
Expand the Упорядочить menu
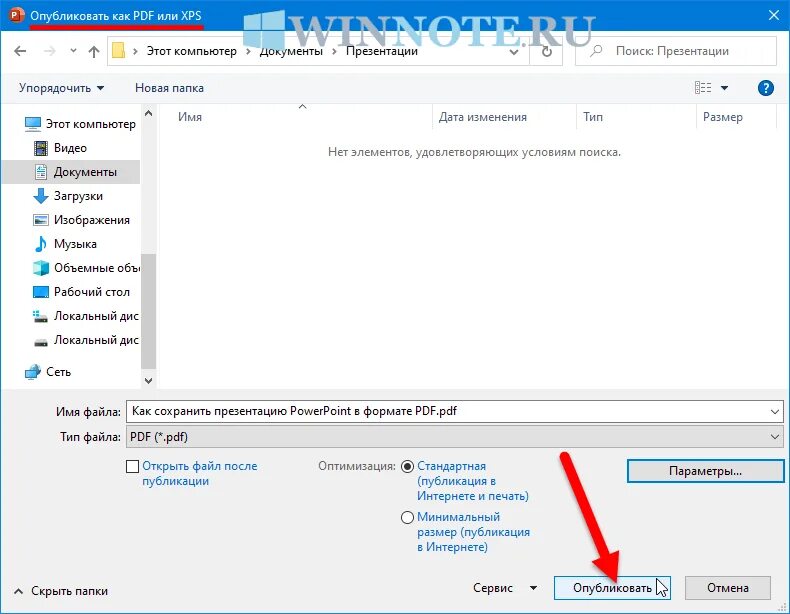pos(61,88)
